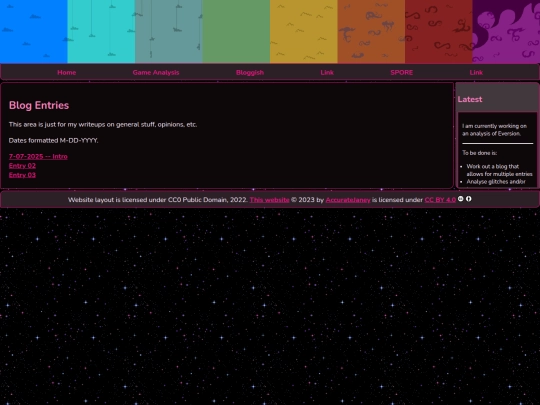Open the Bloggish navigation item
Screen dimensions: 540x405
(250, 73)
